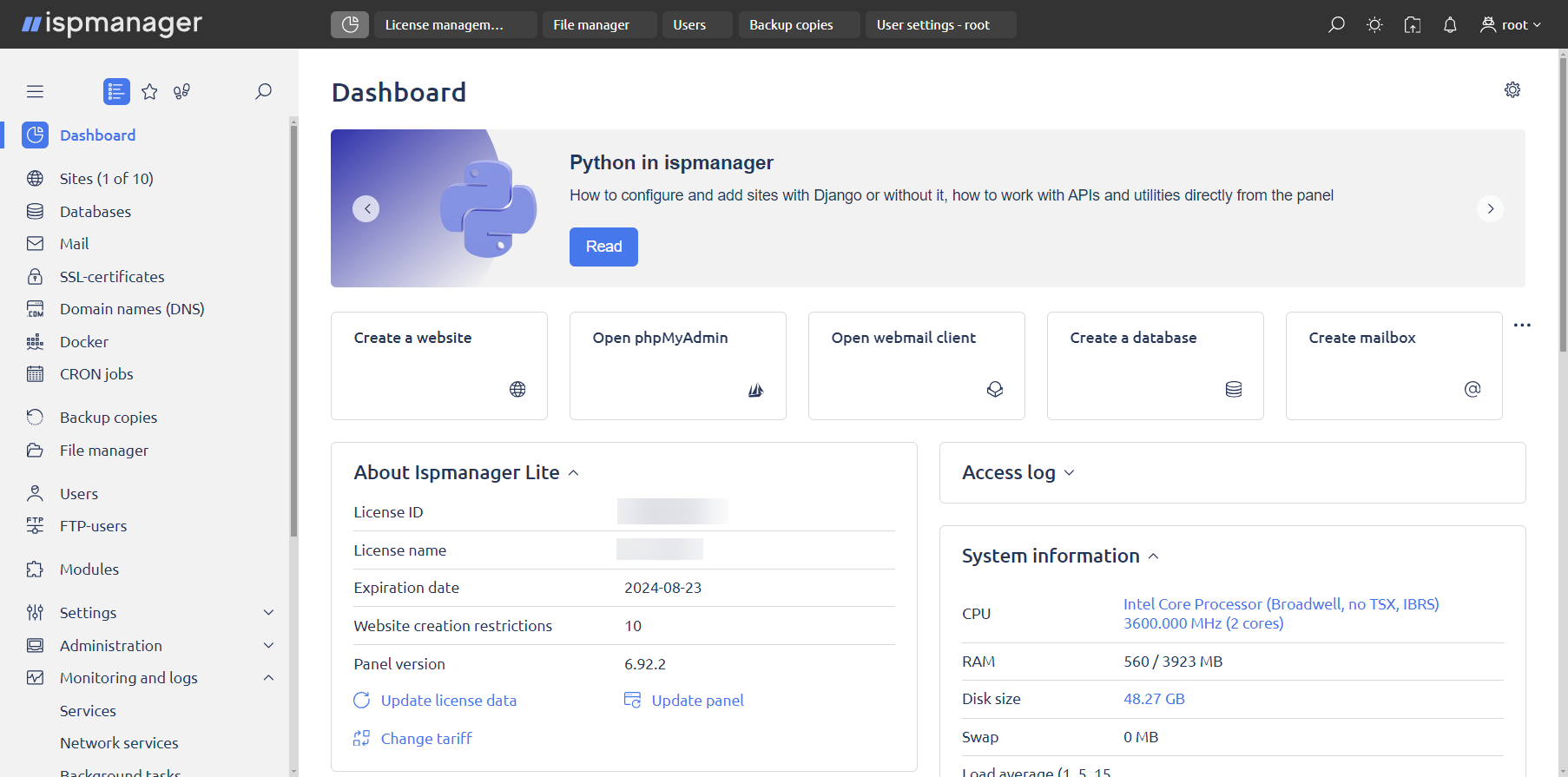The width and height of the screenshot is (1568, 777).
Task: Collapse the Monitoring and logs section
Action: click(x=268, y=678)
